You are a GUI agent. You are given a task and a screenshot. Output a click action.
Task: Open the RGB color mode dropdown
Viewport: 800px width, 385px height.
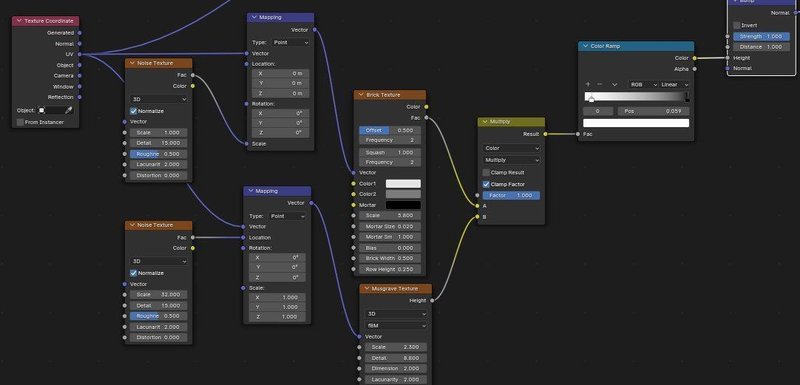coord(643,85)
